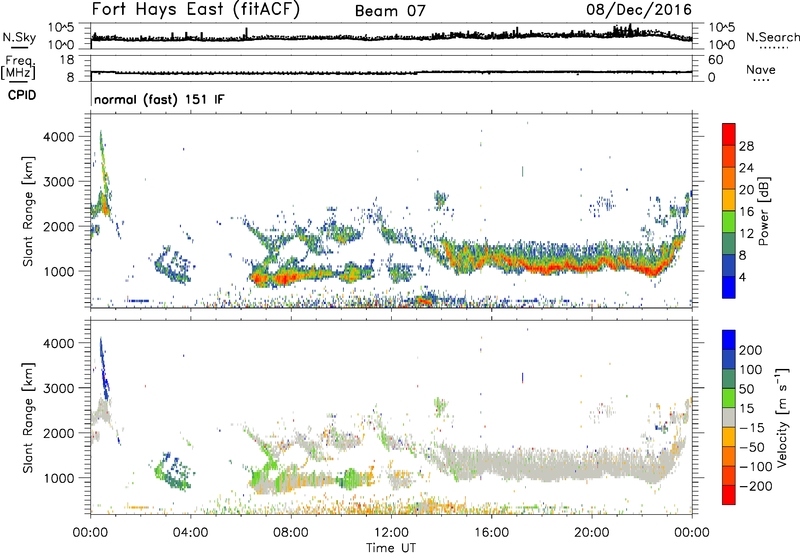Pick the gray segment of Velocity colorbar
Image resolution: width=800 pixels, height=554 pixels.
click(x=729, y=417)
